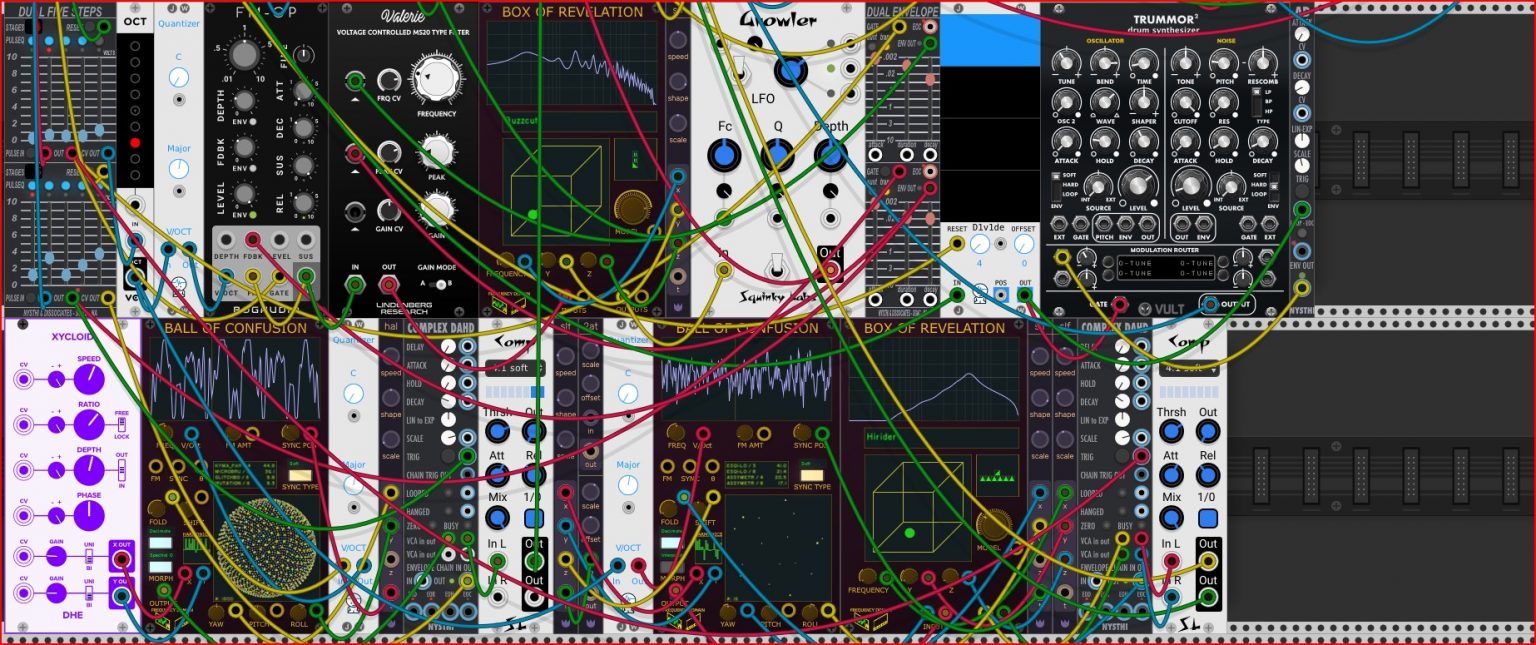This screenshot has height=645, width=1536.
Task: Click the Trummor BEND knob
Action: click(1104, 61)
